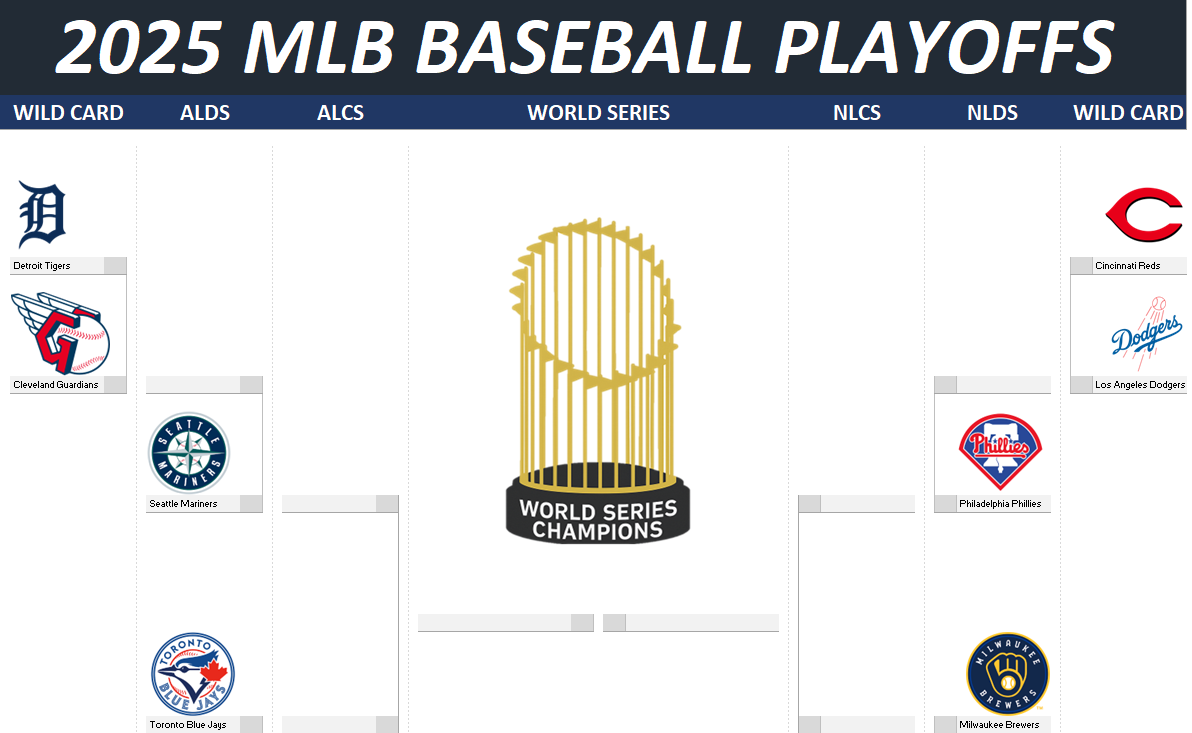1192x733 pixels.
Task: Click the WORLD SERIES column header
Action: (x=598, y=113)
